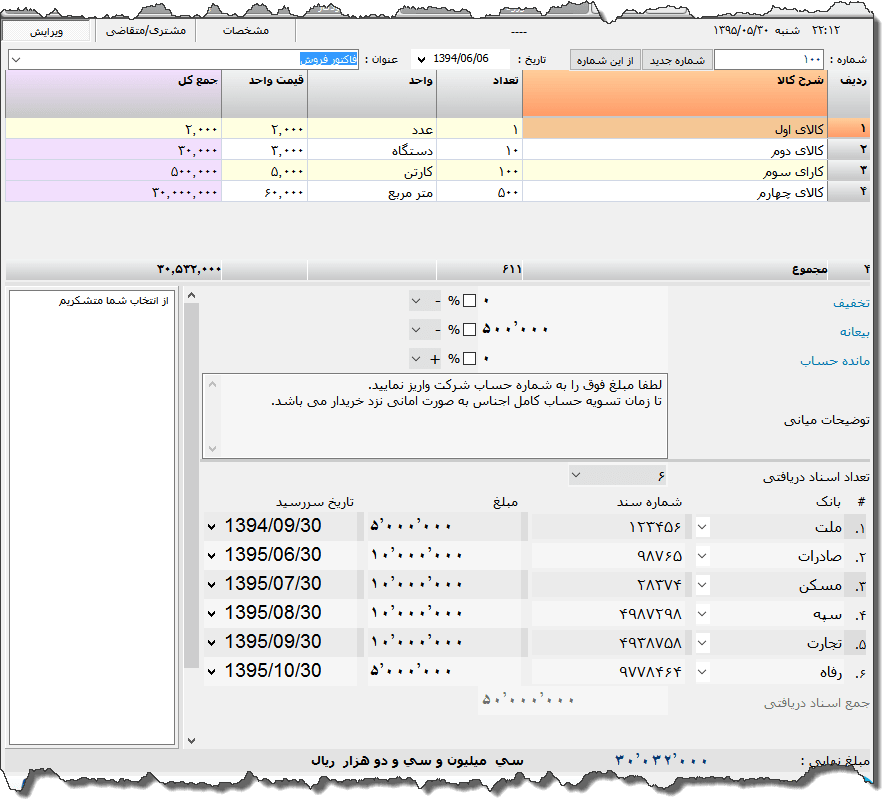Check percent box for مانده حساب row

[469, 358]
